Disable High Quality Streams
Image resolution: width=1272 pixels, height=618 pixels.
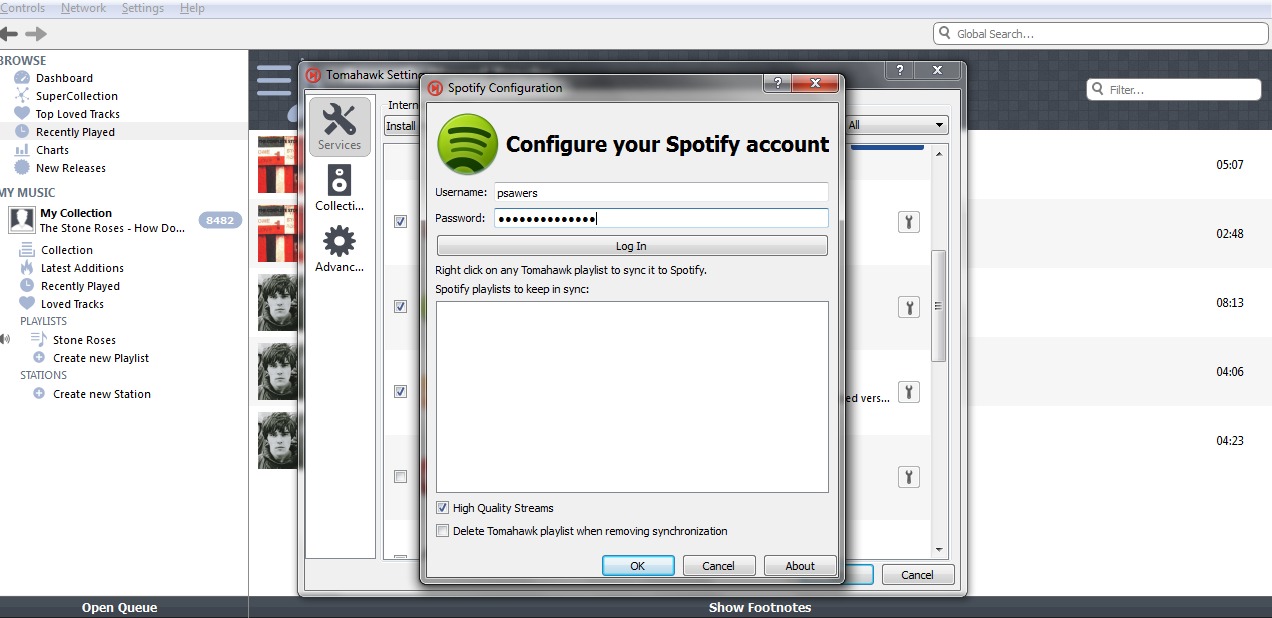[x=442, y=507]
